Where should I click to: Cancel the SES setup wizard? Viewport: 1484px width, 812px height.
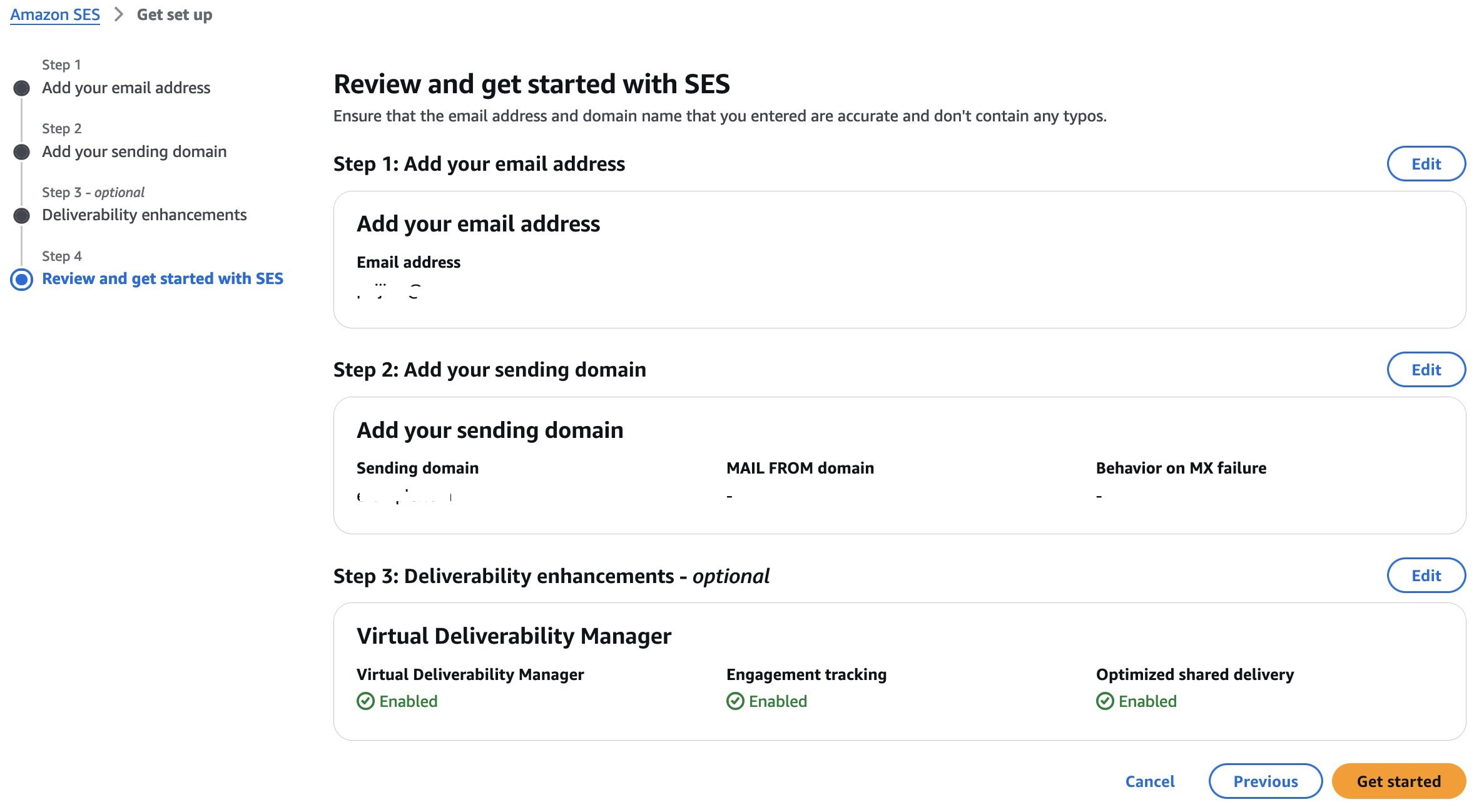click(1150, 781)
